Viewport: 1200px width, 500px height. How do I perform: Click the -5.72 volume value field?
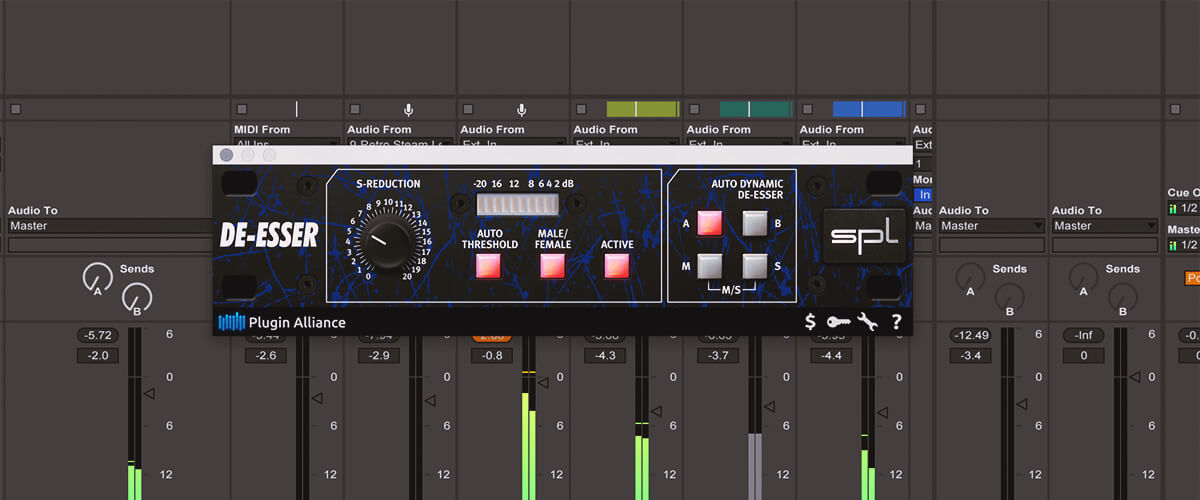(x=98, y=336)
